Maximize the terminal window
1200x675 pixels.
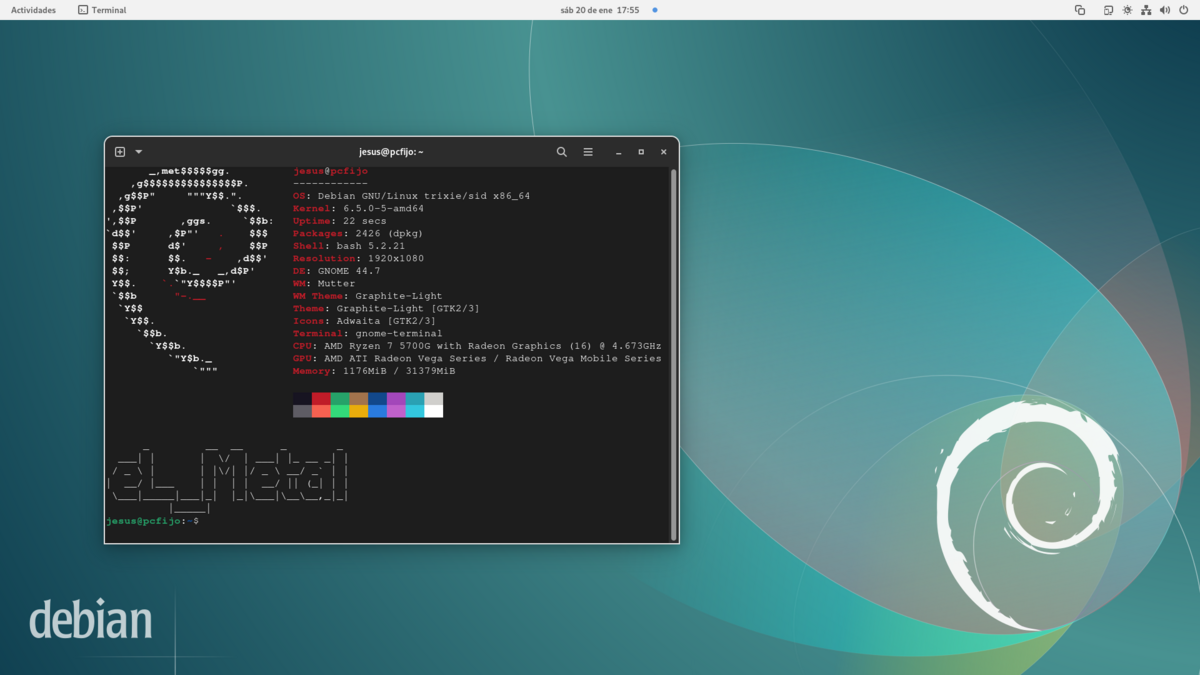coord(641,152)
